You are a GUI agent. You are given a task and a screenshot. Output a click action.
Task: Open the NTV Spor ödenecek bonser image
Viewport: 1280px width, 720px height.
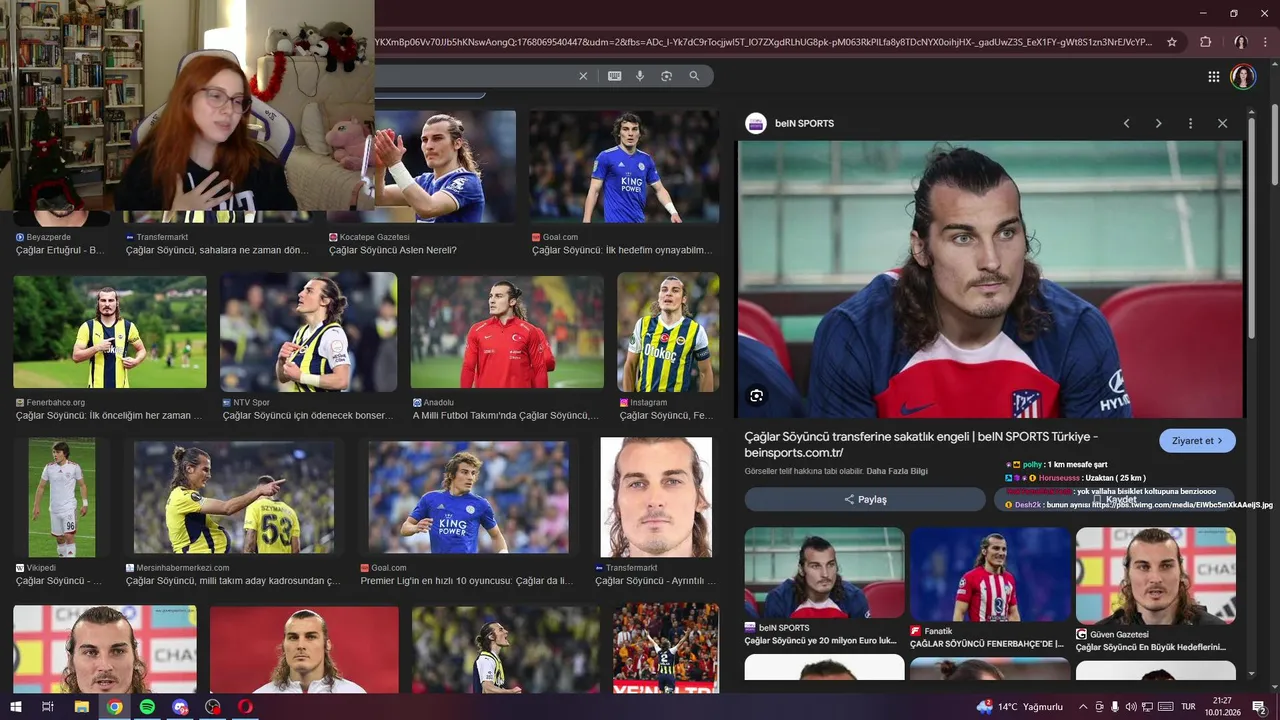pyautogui.click(x=308, y=332)
